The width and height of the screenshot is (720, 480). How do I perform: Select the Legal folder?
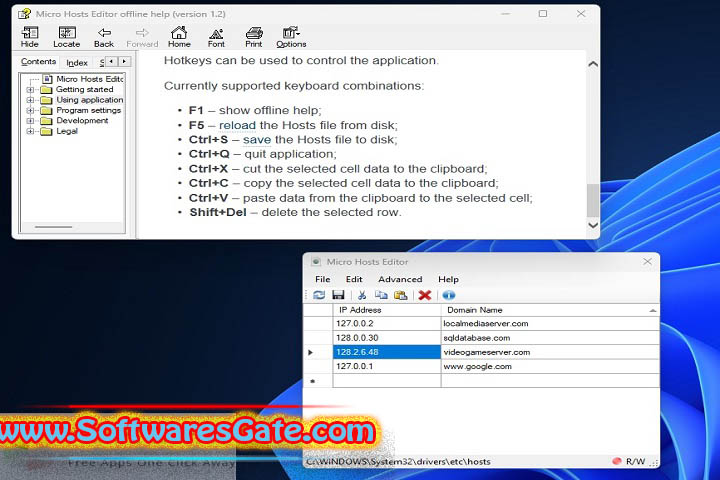click(x=59, y=131)
